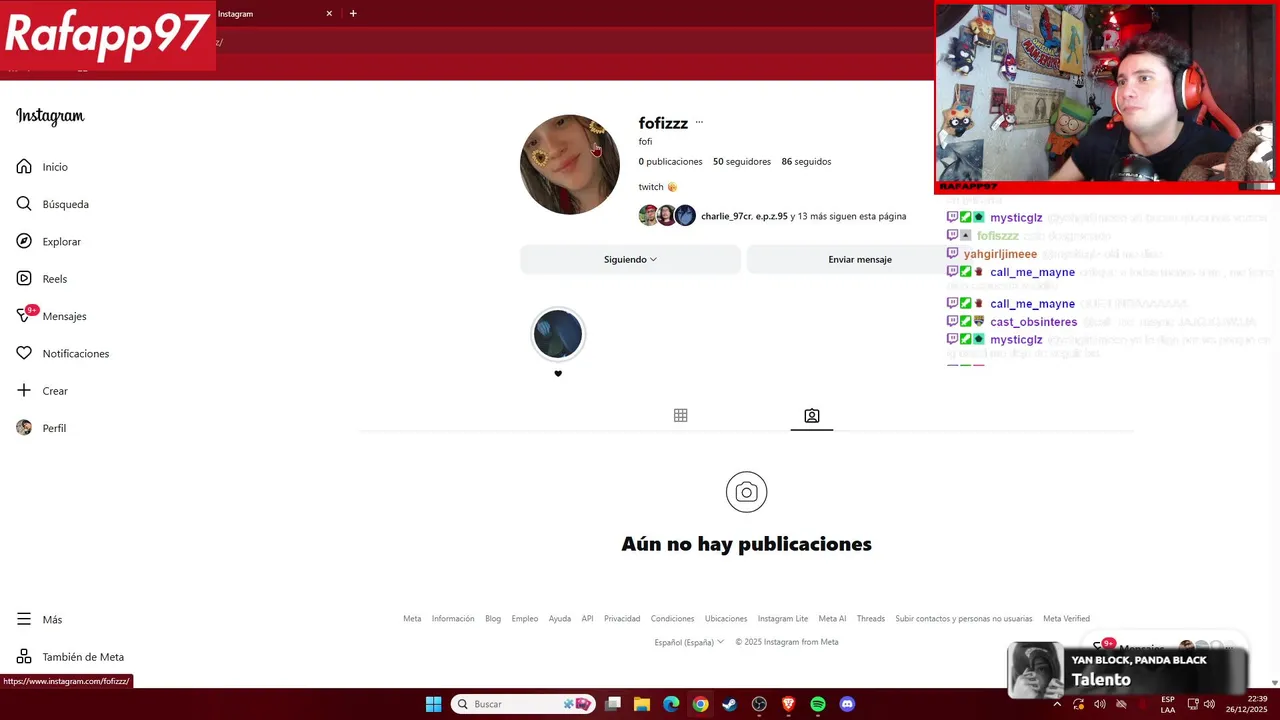Open Instagram Lite footer link
The width and height of the screenshot is (1280, 720).
point(783,618)
